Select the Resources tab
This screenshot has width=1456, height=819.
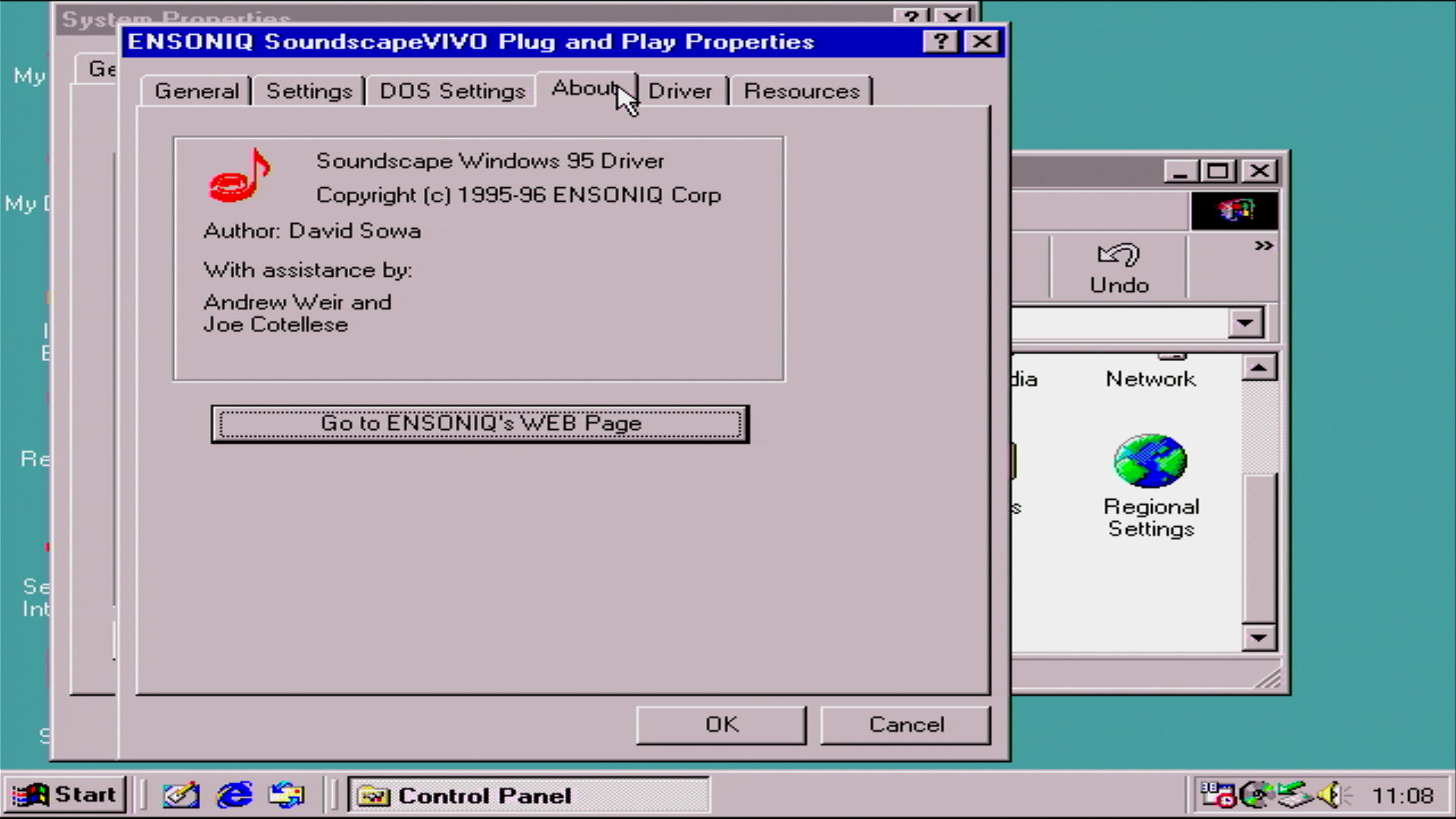(801, 91)
